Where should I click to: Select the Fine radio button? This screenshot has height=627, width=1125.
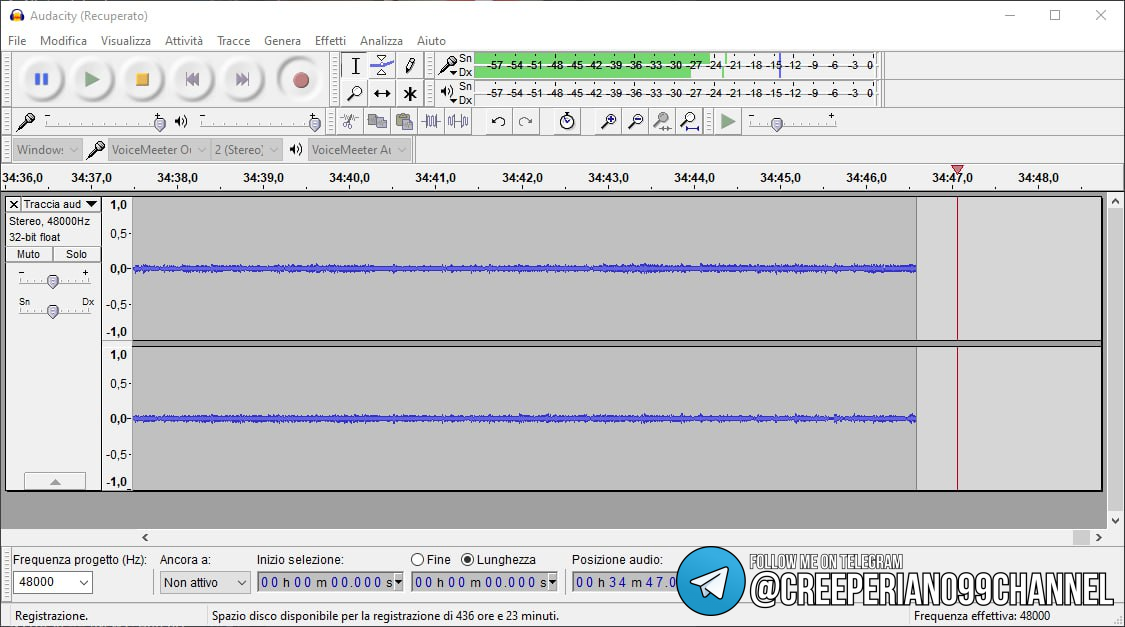pos(418,560)
